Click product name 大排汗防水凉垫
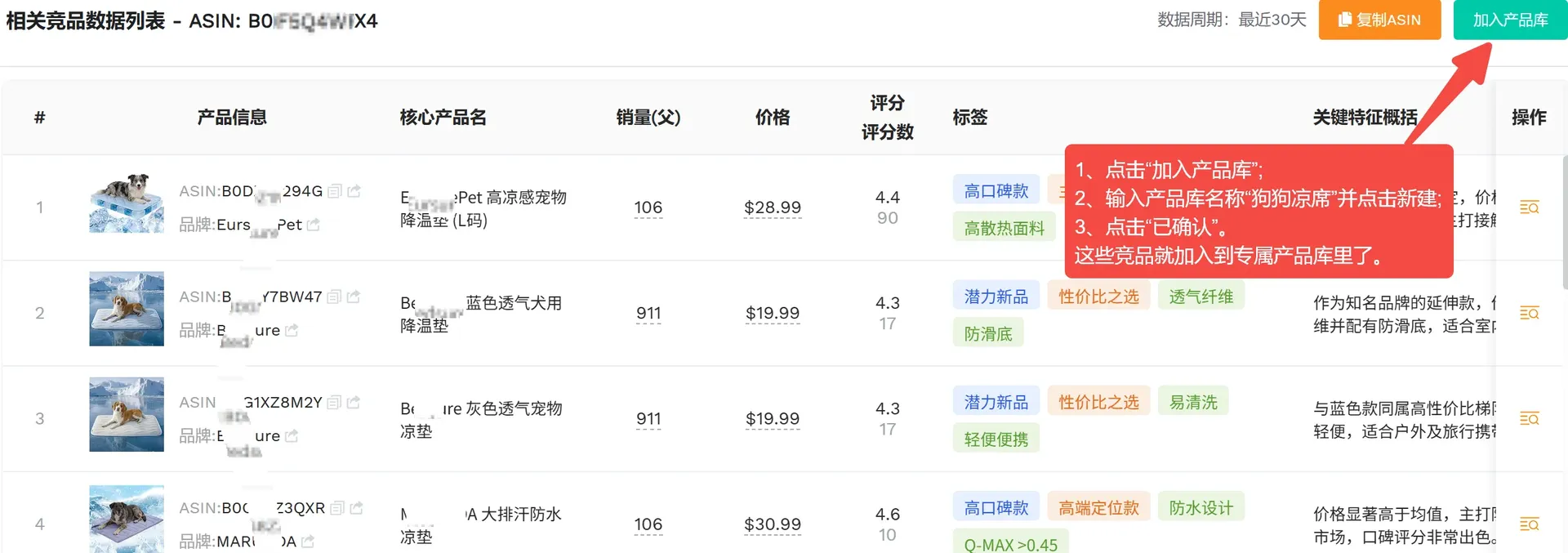The height and width of the screenshot is (553, 1568). pyautogui.click(x=481, y=524)
